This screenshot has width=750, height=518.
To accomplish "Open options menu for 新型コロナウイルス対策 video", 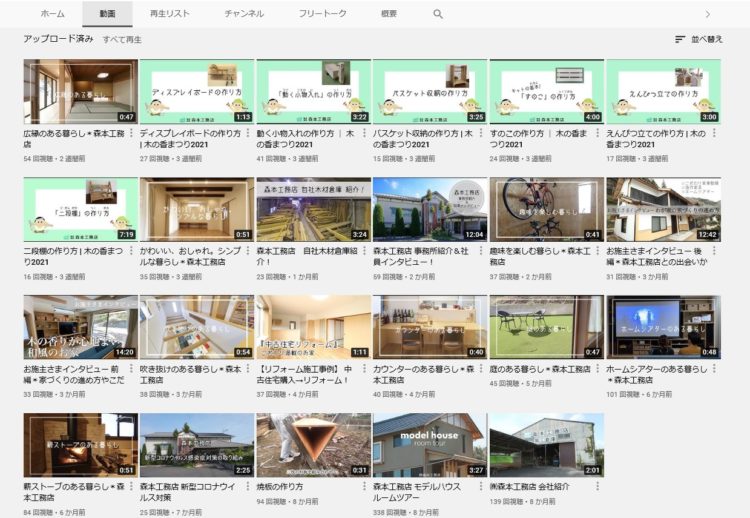I will [x=248, y=486].
